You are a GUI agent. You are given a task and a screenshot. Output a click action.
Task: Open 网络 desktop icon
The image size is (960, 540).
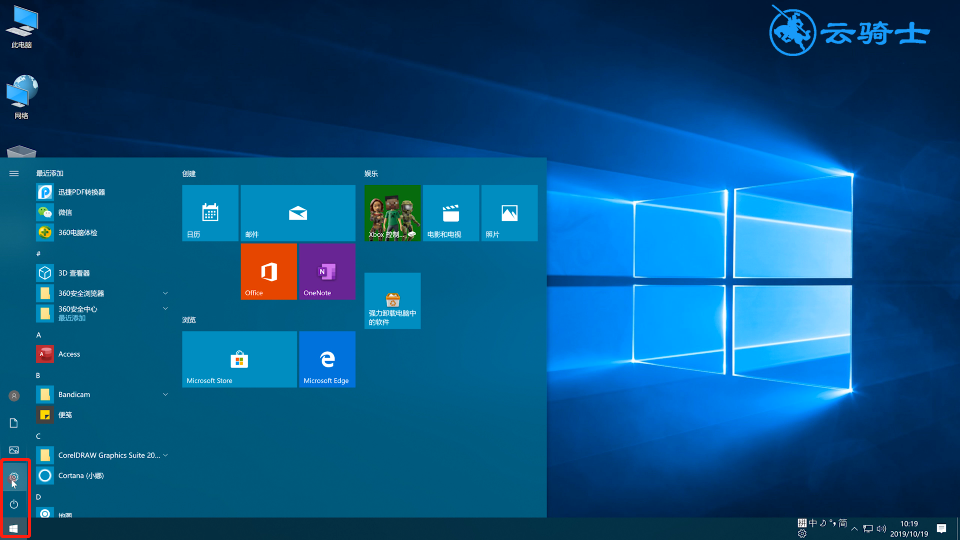click(x=22, y=97)
